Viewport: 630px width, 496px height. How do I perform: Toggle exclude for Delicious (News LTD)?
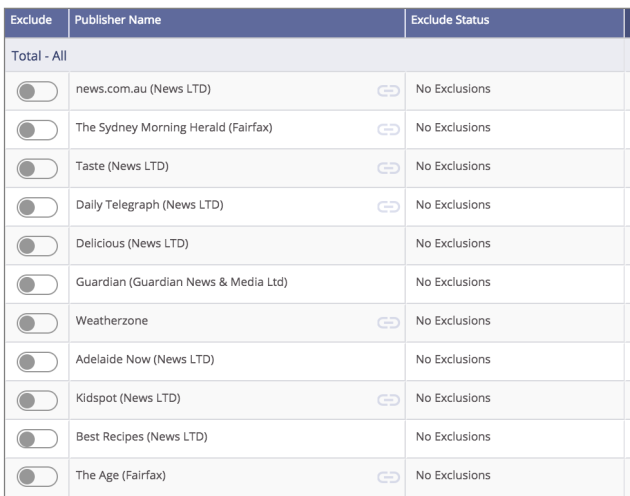click(37, 246)
